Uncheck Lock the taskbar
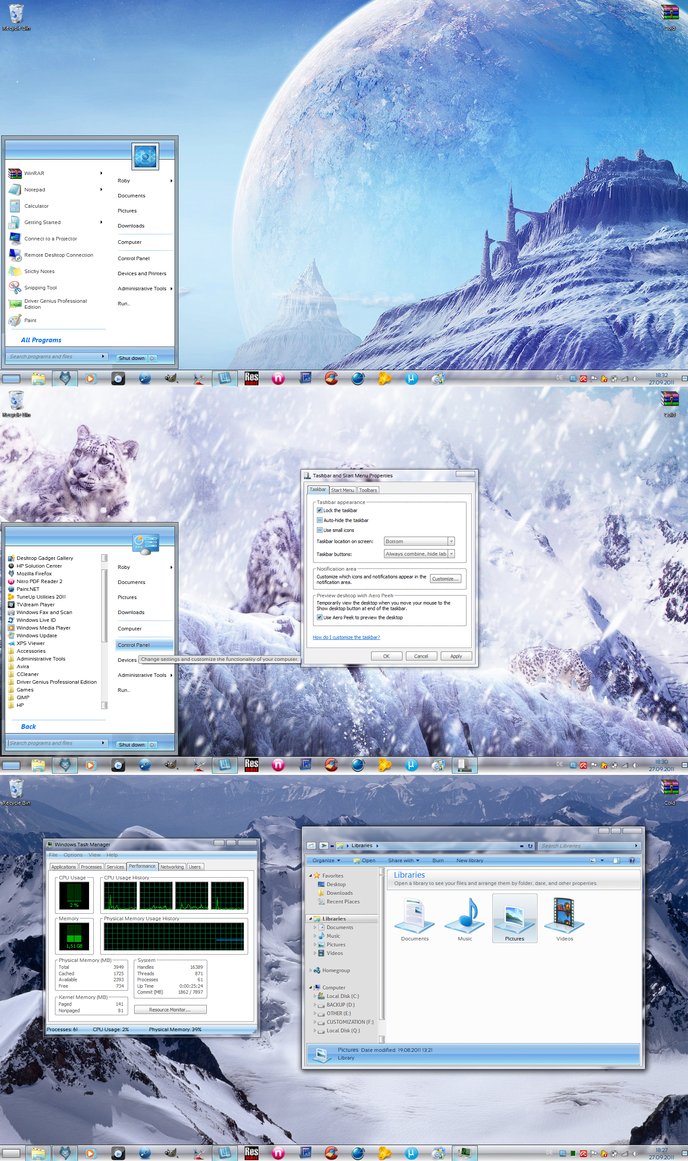This screenshot has width=688, height=1161. (319, 510)
